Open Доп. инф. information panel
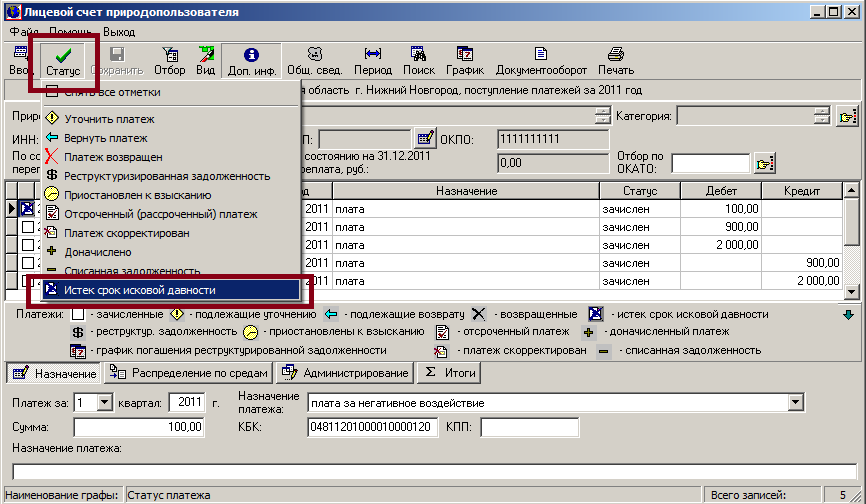 (251, 61)
